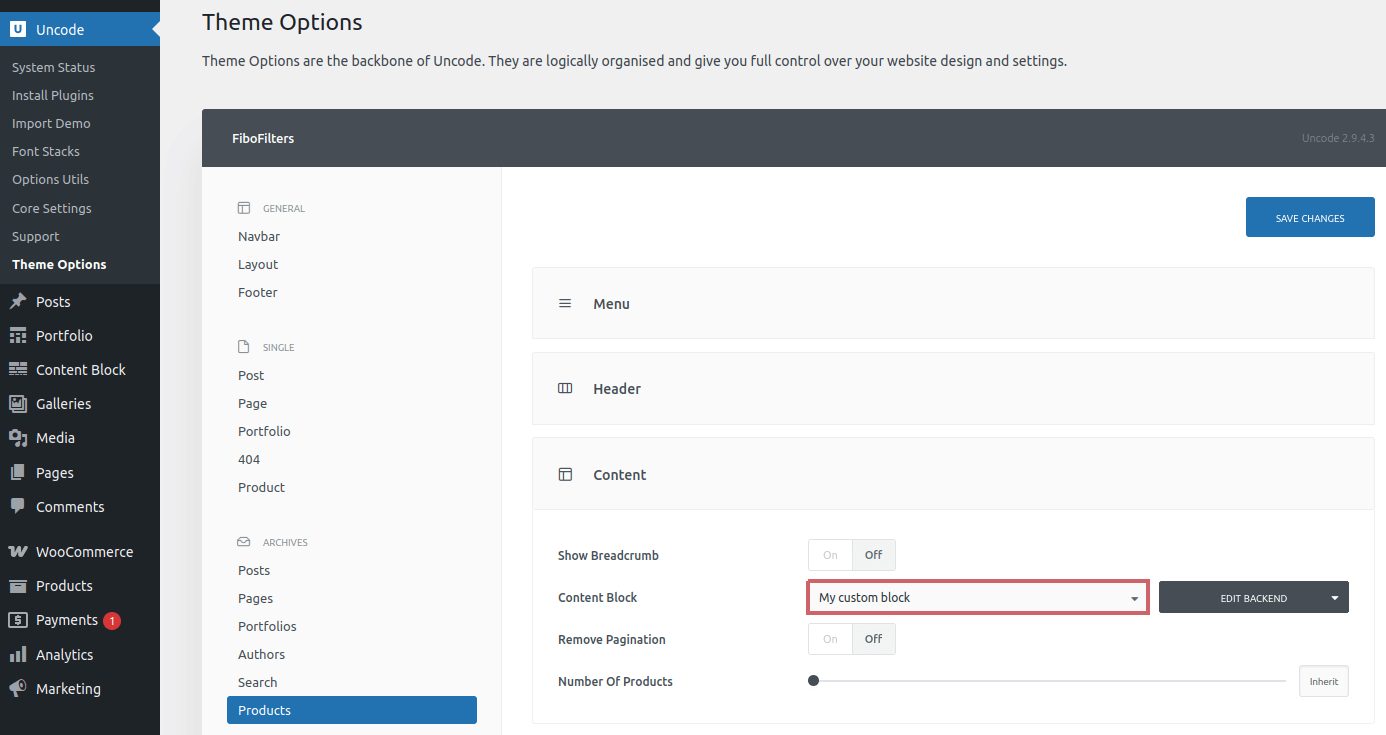The image size is (1386, 735).
Task: Expand the Menu section
Action: [x=953, y=303]
